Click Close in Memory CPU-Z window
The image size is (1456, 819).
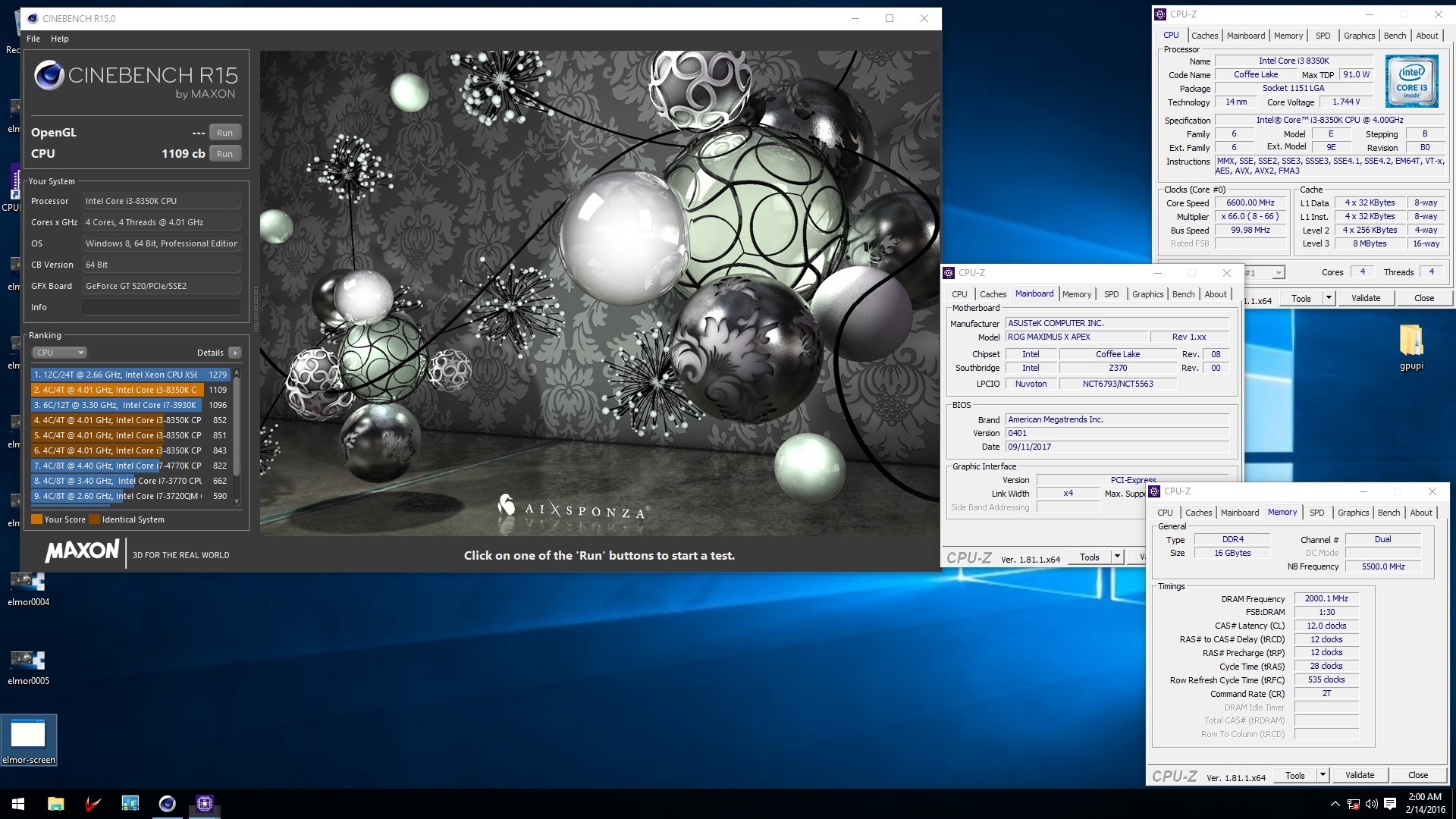point(1418,775)
